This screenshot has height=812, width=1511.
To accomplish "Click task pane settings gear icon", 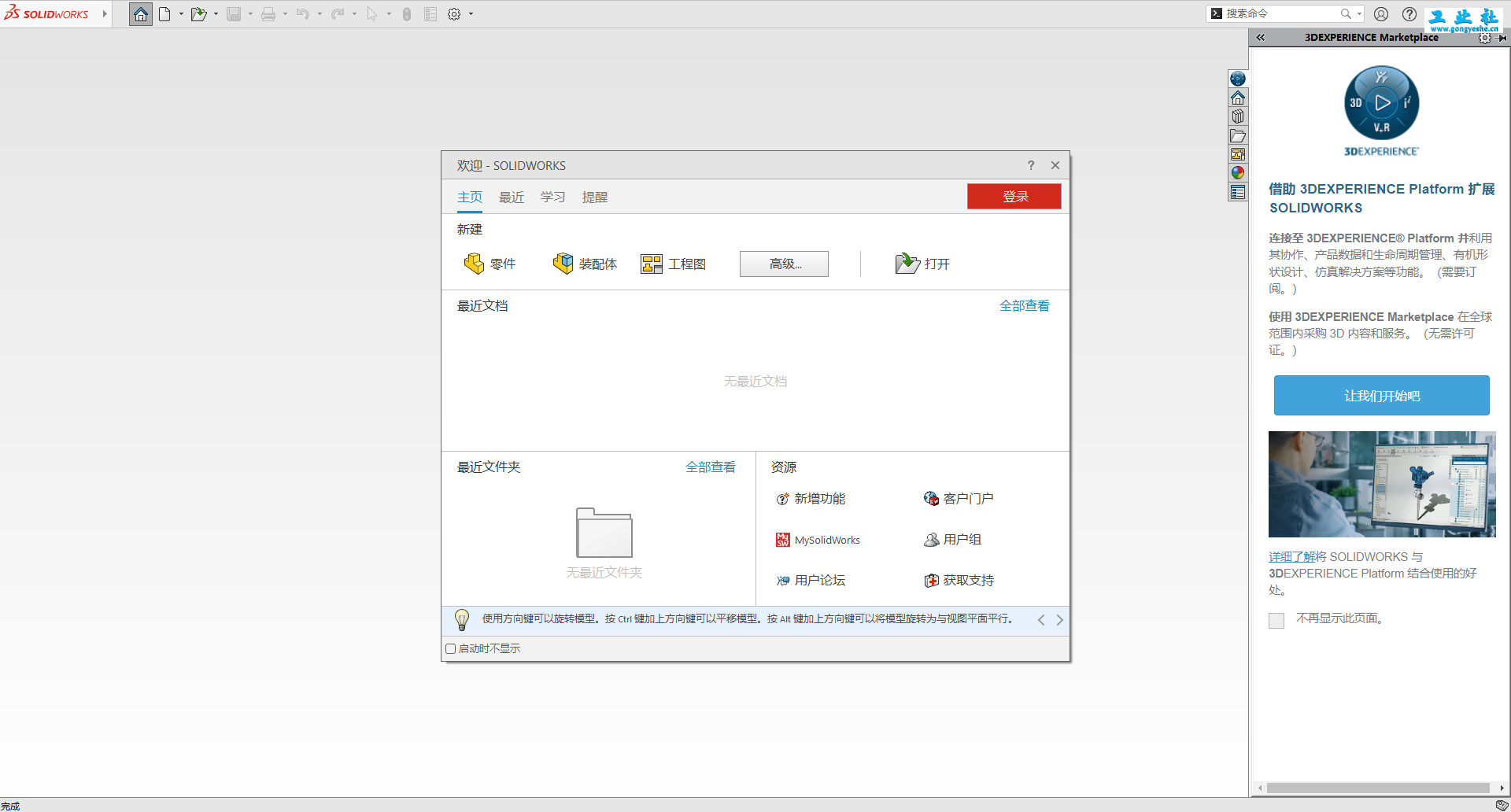I will coord(1484,38).
